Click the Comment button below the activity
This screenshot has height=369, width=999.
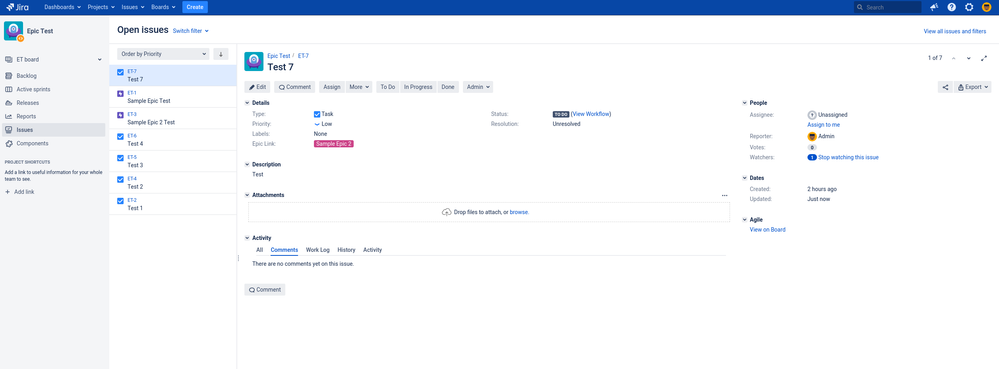click(265, 289)
